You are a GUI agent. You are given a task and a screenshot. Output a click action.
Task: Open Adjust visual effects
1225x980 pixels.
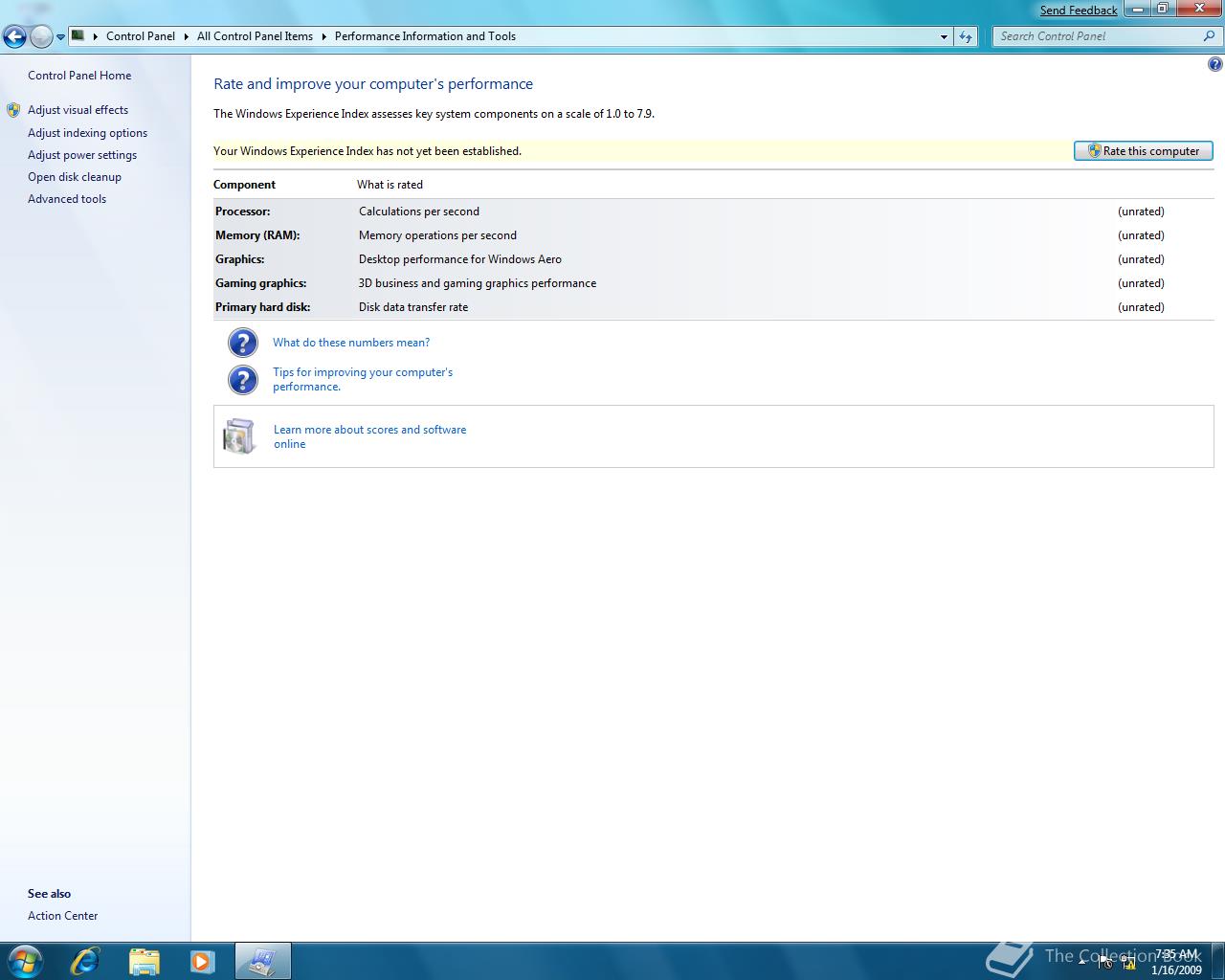78,110
